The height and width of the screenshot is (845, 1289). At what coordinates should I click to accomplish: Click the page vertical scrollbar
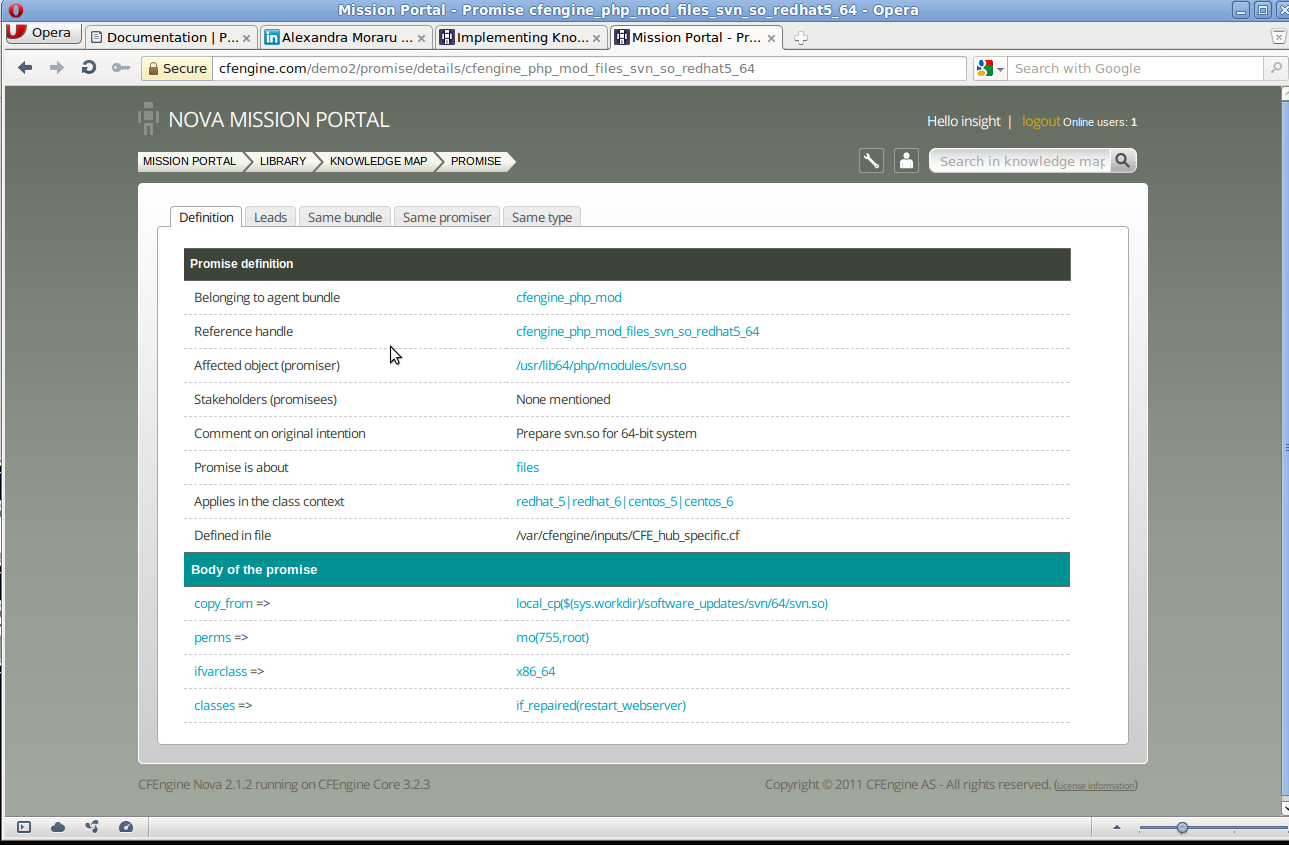click(1284, 450)
